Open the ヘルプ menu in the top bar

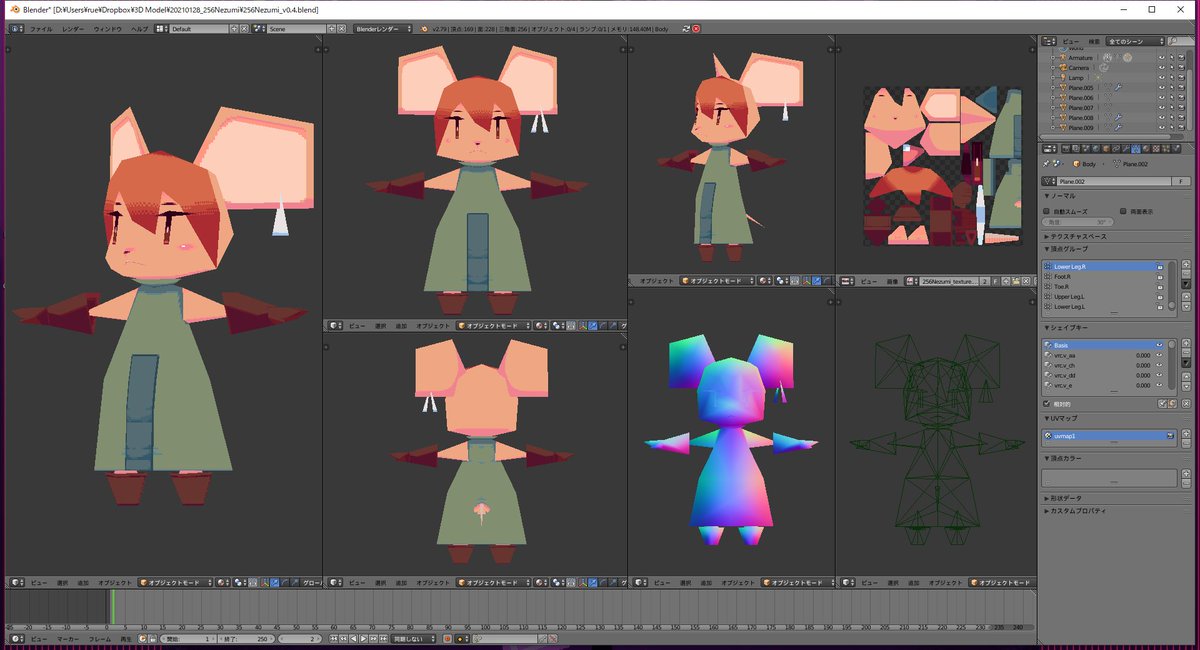tap(140, 29)
